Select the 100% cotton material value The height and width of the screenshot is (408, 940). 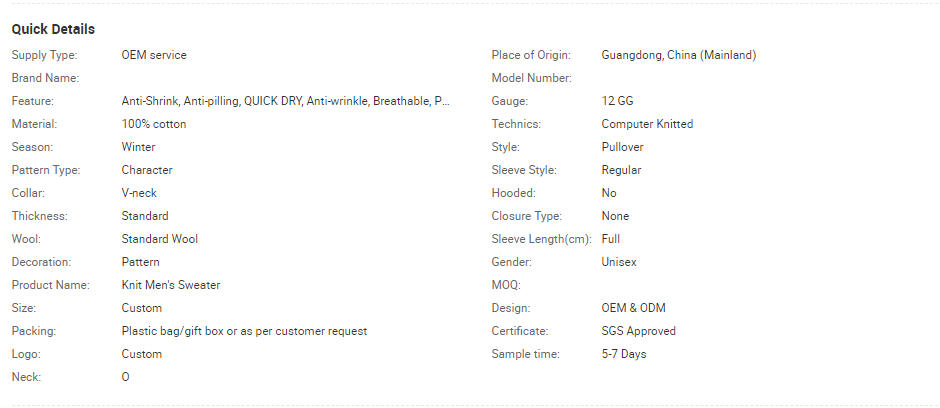coord(153,124)
